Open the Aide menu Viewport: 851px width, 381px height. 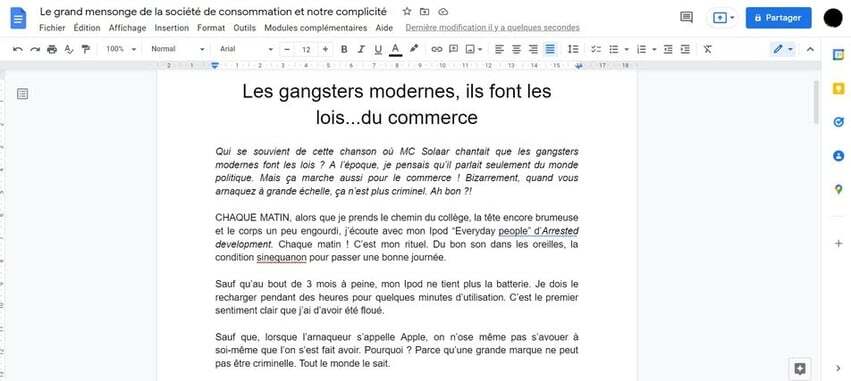384,28
